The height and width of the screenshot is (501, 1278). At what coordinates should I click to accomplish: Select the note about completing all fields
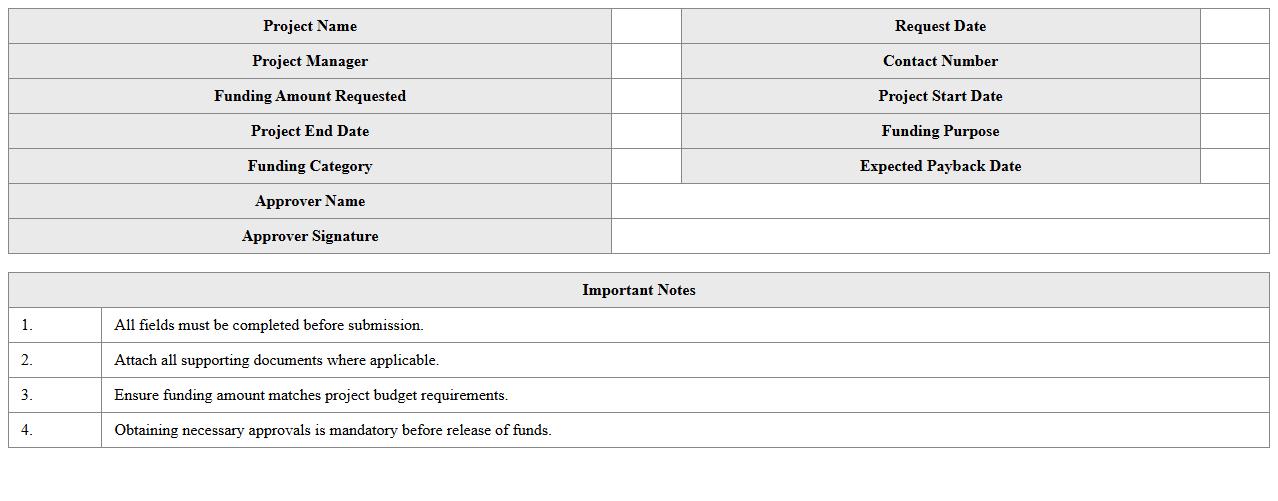click(x=269, y=325)
